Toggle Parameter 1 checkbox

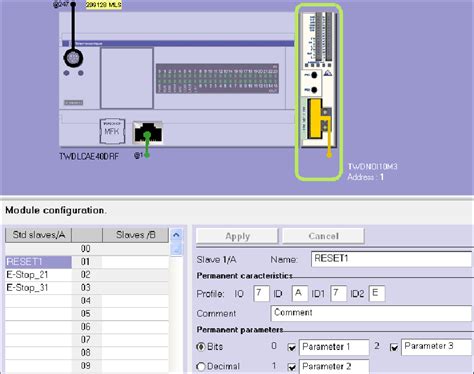click(x=292, y=347)
